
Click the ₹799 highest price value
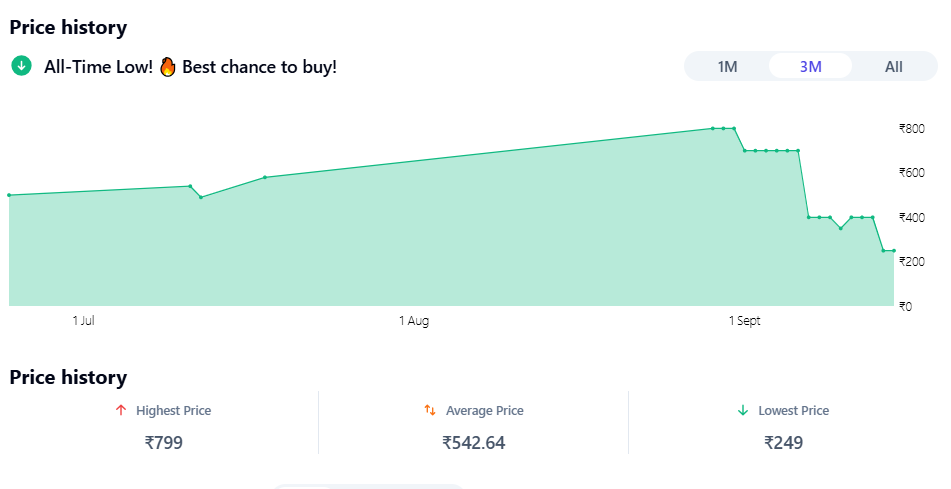coord(164,442)
